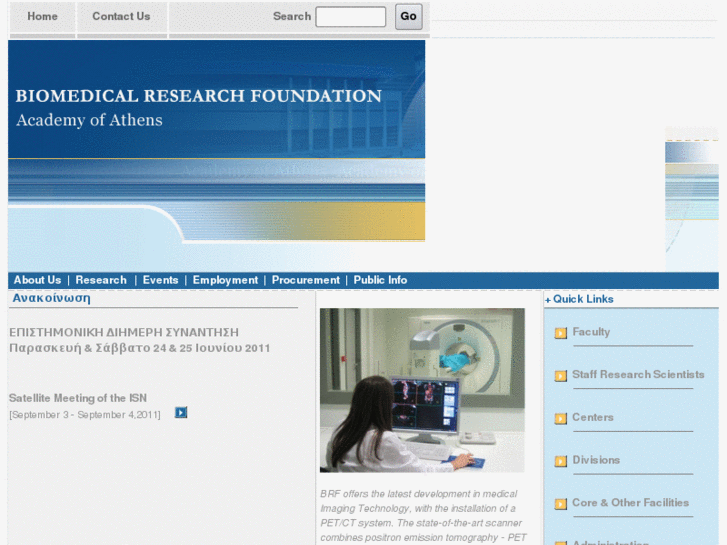Click the Go search button

(x=408, y=17)
